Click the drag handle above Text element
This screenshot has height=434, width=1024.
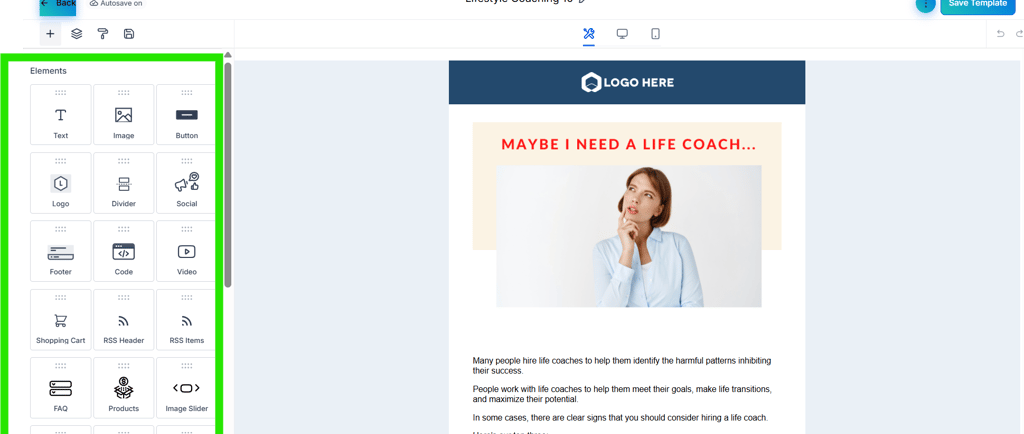[61, 93]
